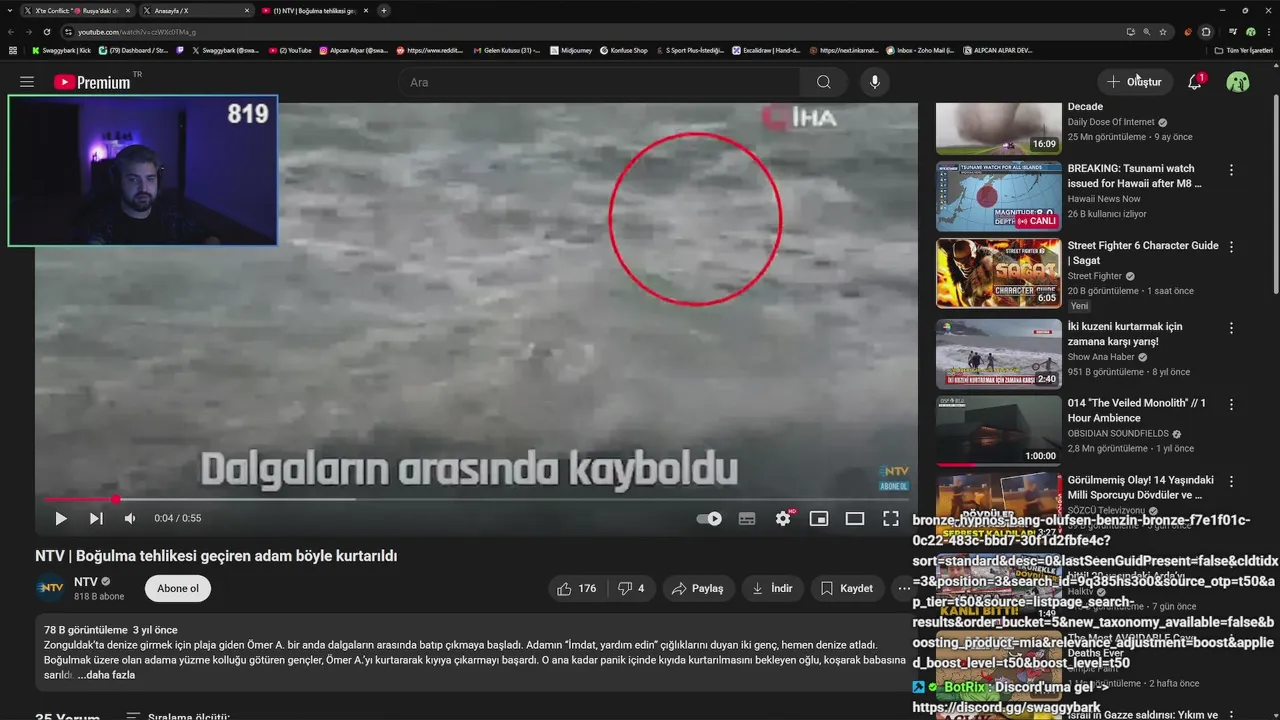Image resolution: width=1280 pixels, height=720 pixels.
Task: Open 'İki kuzeni kurtarmak için' video title
Action: 1126,334
